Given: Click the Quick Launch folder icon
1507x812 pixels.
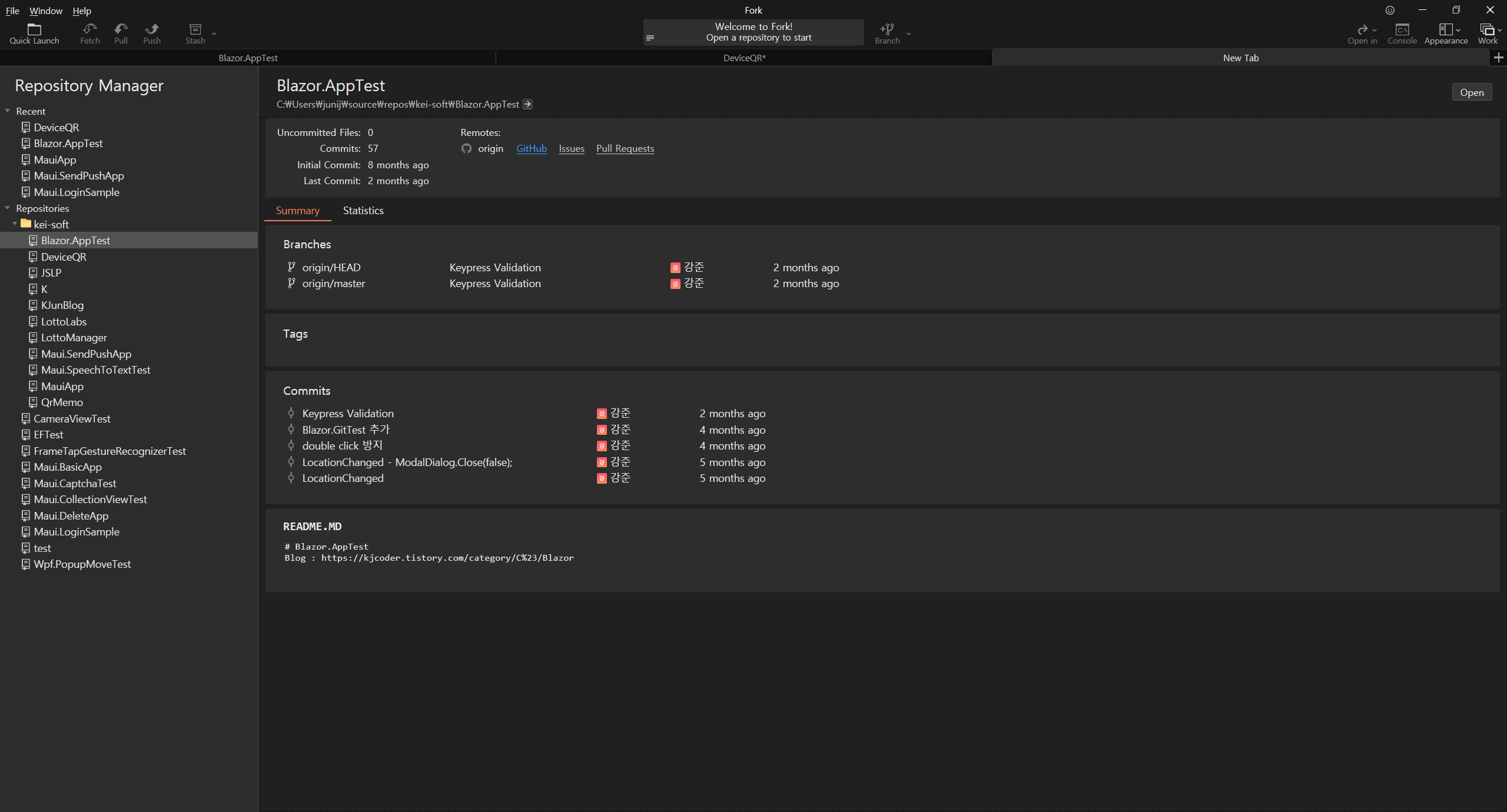Looking at the screenshot, I should 34,29.
